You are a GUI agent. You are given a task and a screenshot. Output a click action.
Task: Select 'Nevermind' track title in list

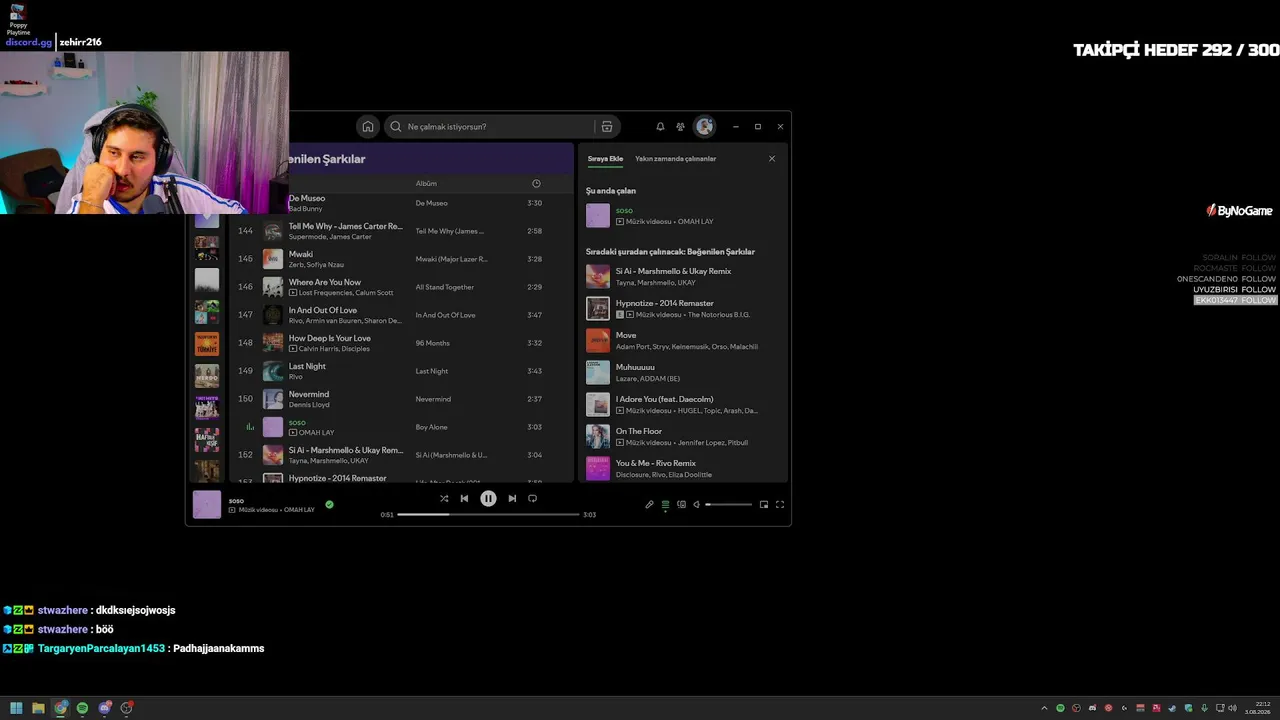click(309, 394)
